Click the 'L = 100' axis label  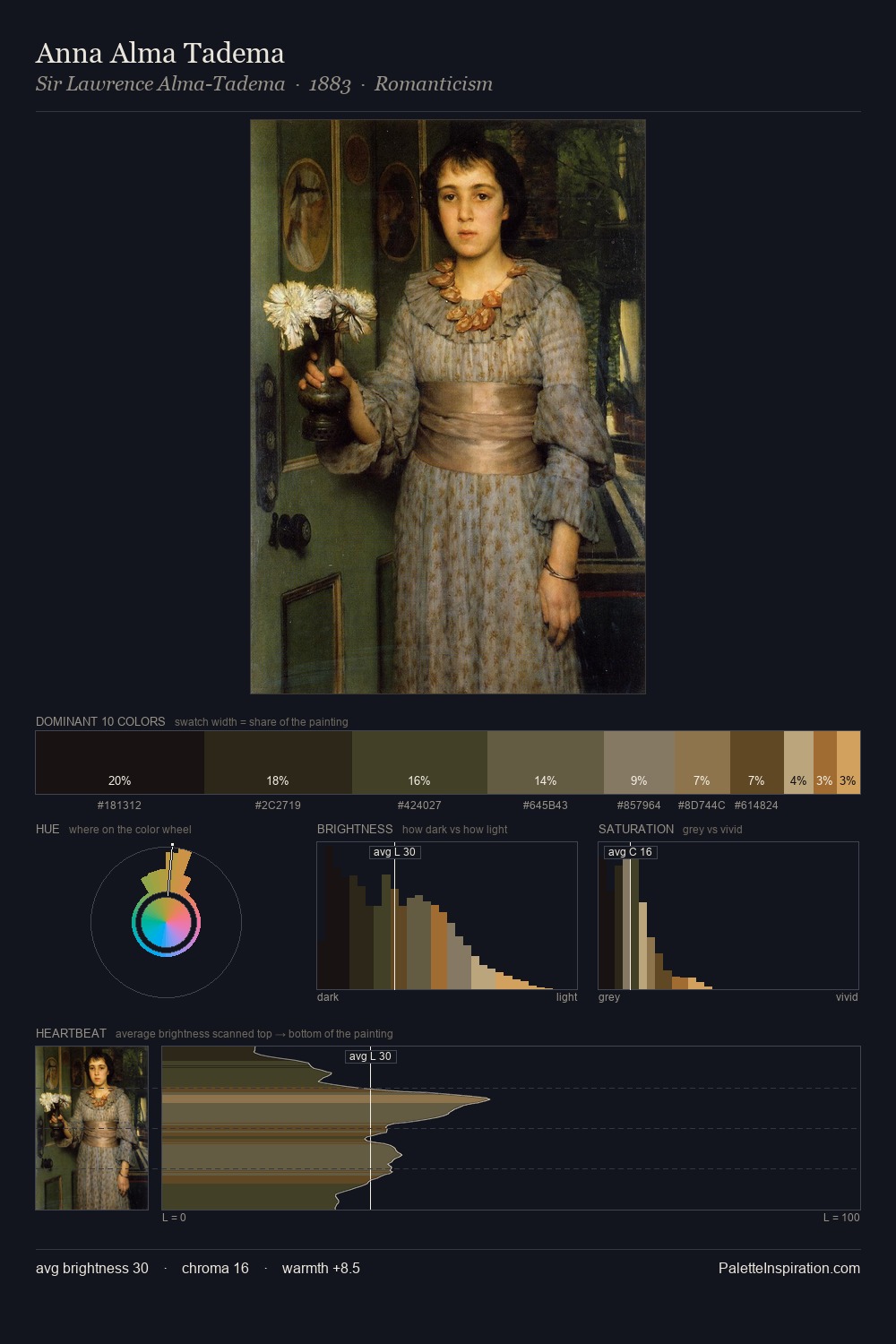pos(841,1218)
